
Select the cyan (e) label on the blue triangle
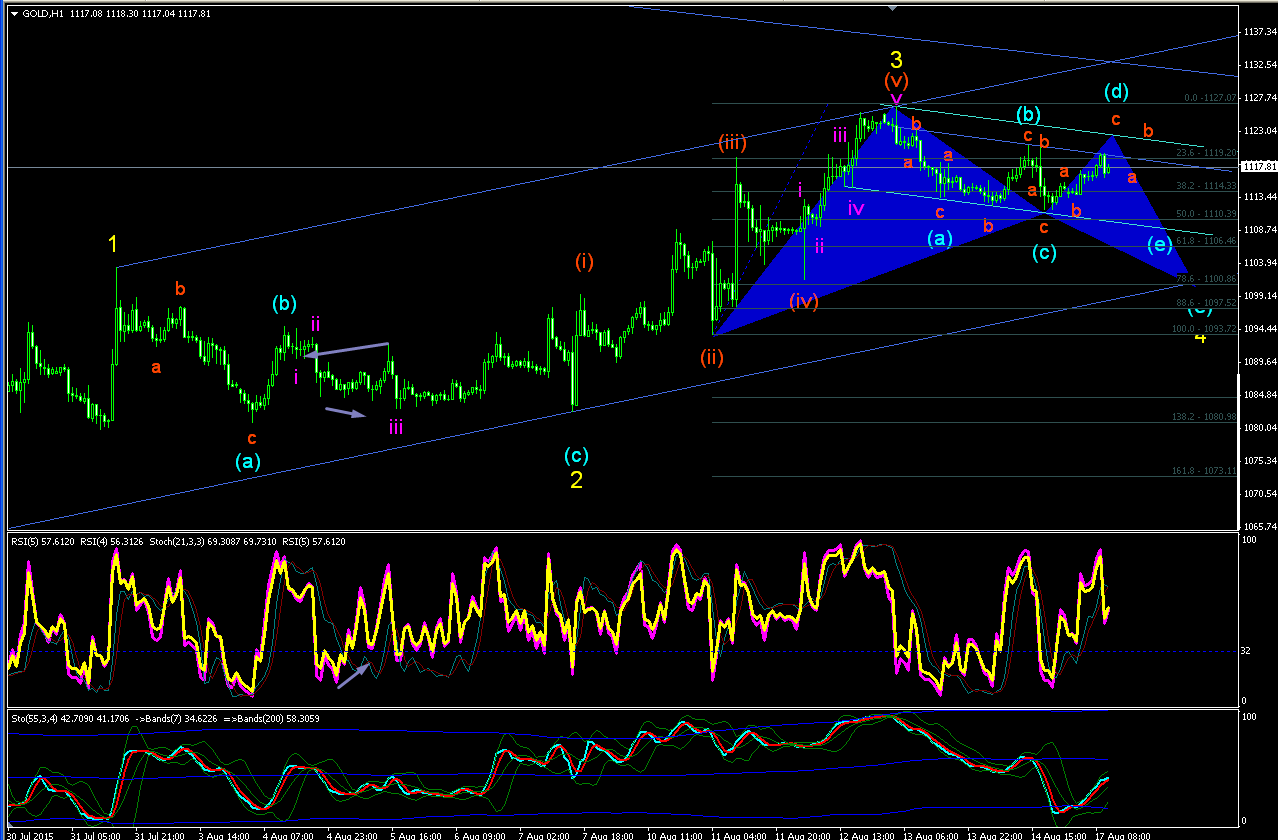(x=1160, y=243)
